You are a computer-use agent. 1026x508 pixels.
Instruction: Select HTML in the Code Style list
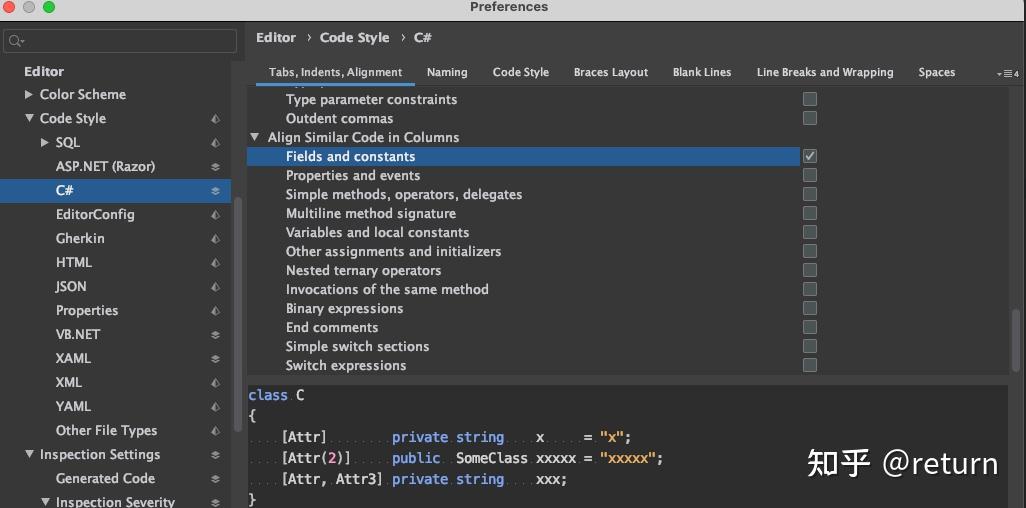click(x=74, y=262)
